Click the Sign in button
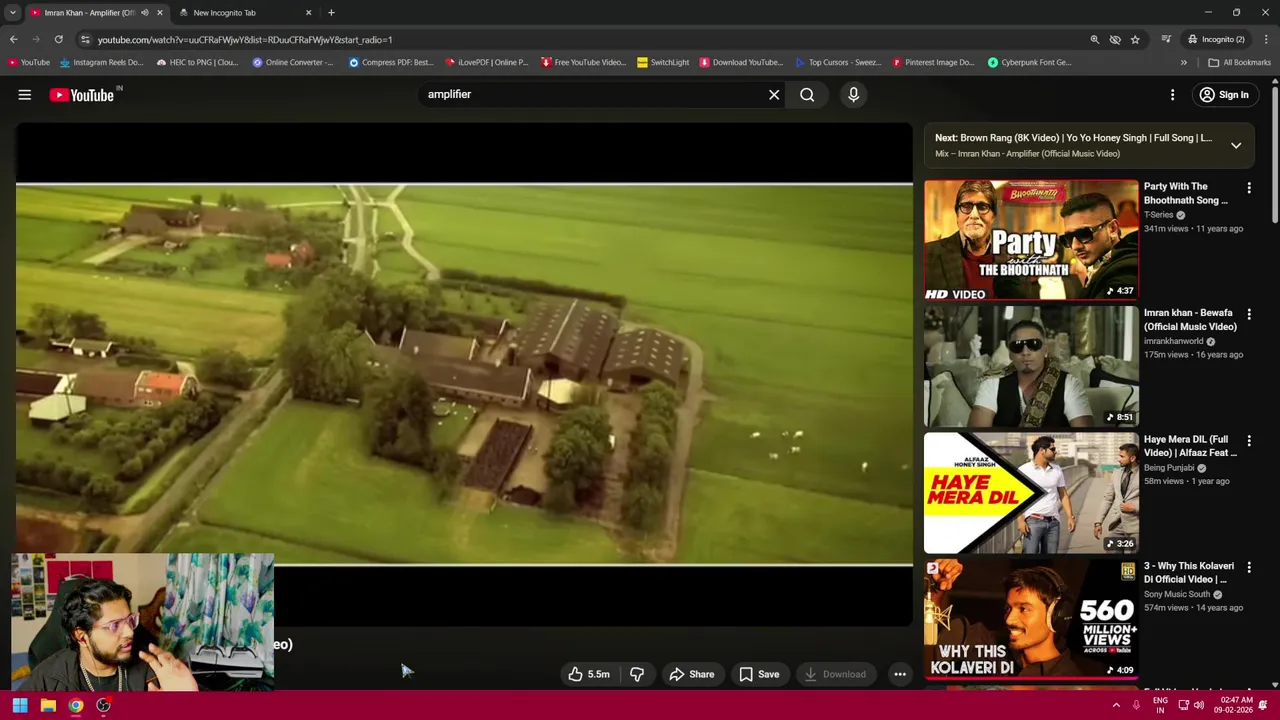1280x720 pixels. pos(1224,95)
